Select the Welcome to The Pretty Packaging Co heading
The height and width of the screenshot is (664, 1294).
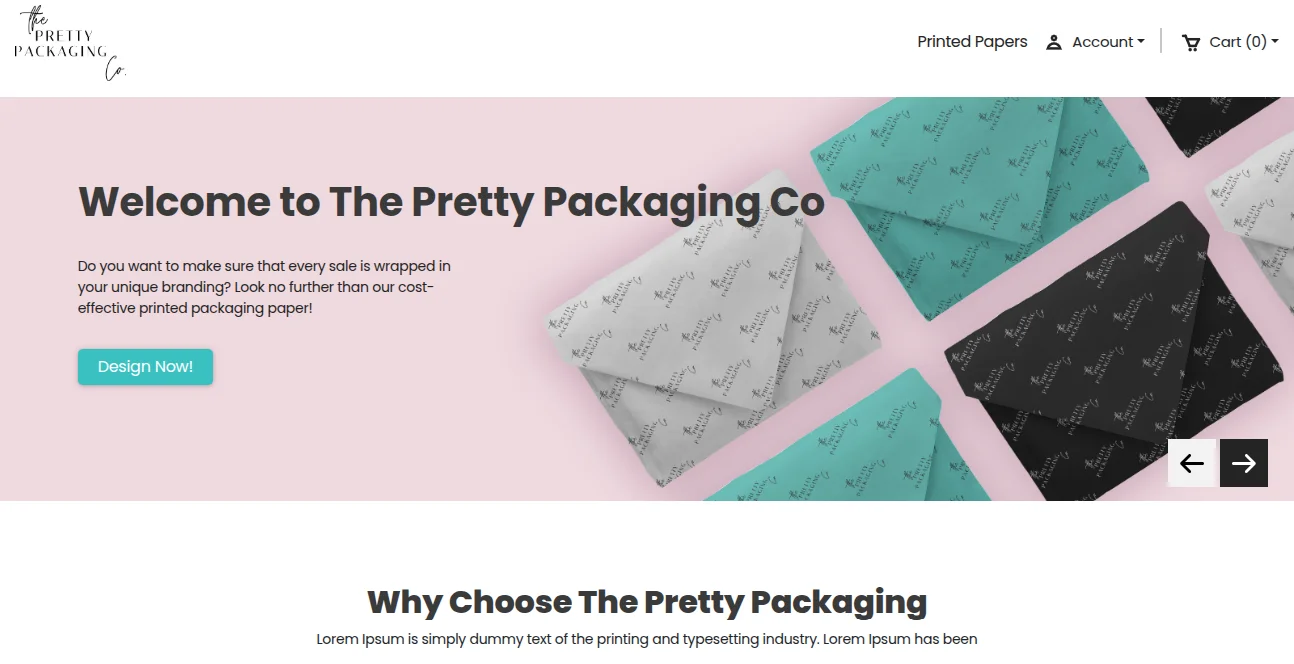pos(452,202)
